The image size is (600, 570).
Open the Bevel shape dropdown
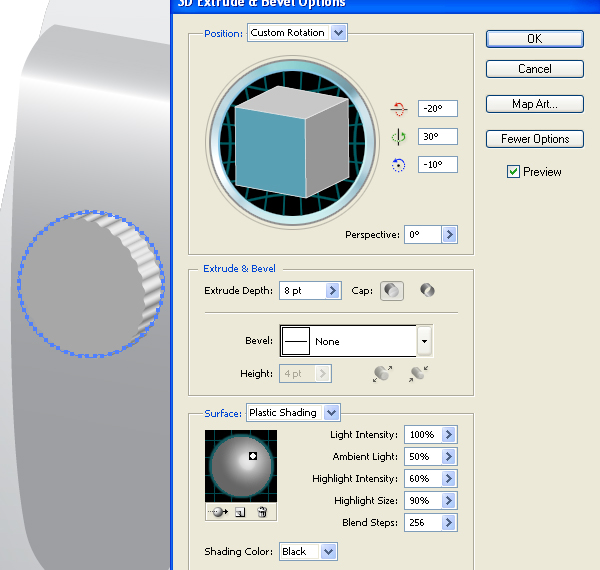pos(424,341)
